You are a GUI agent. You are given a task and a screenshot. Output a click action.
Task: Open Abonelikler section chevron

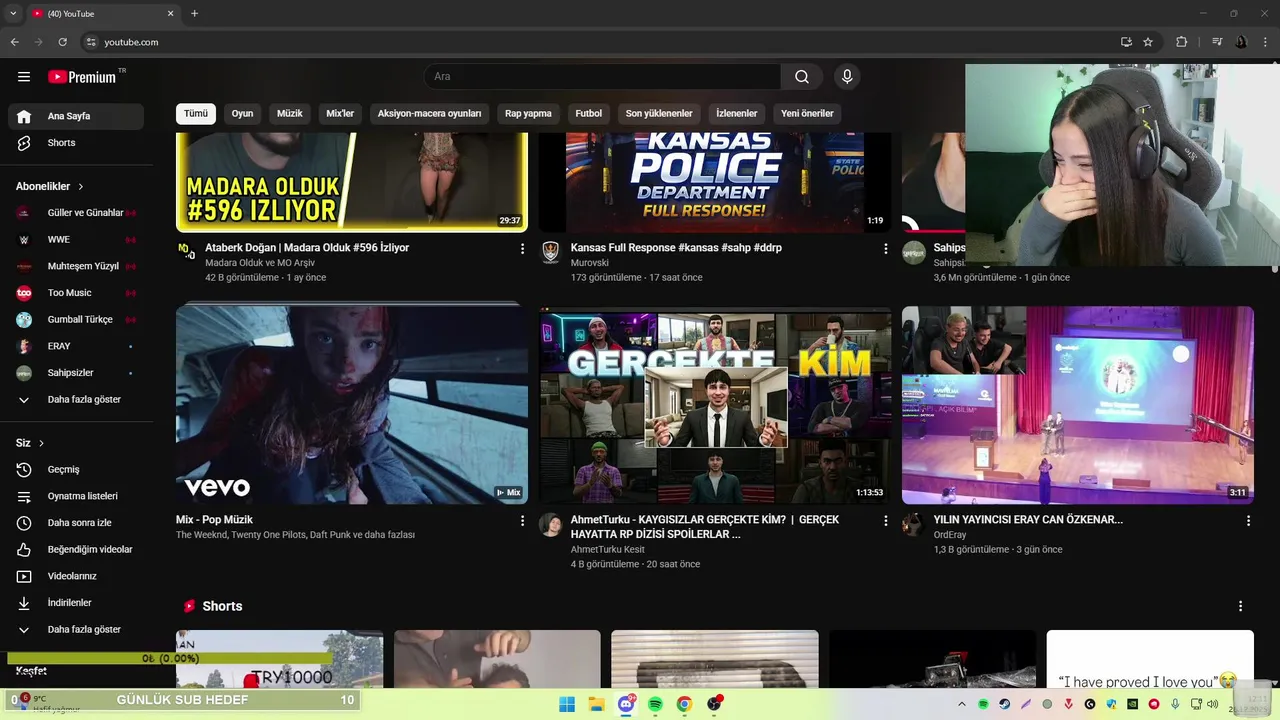(81, 187)
